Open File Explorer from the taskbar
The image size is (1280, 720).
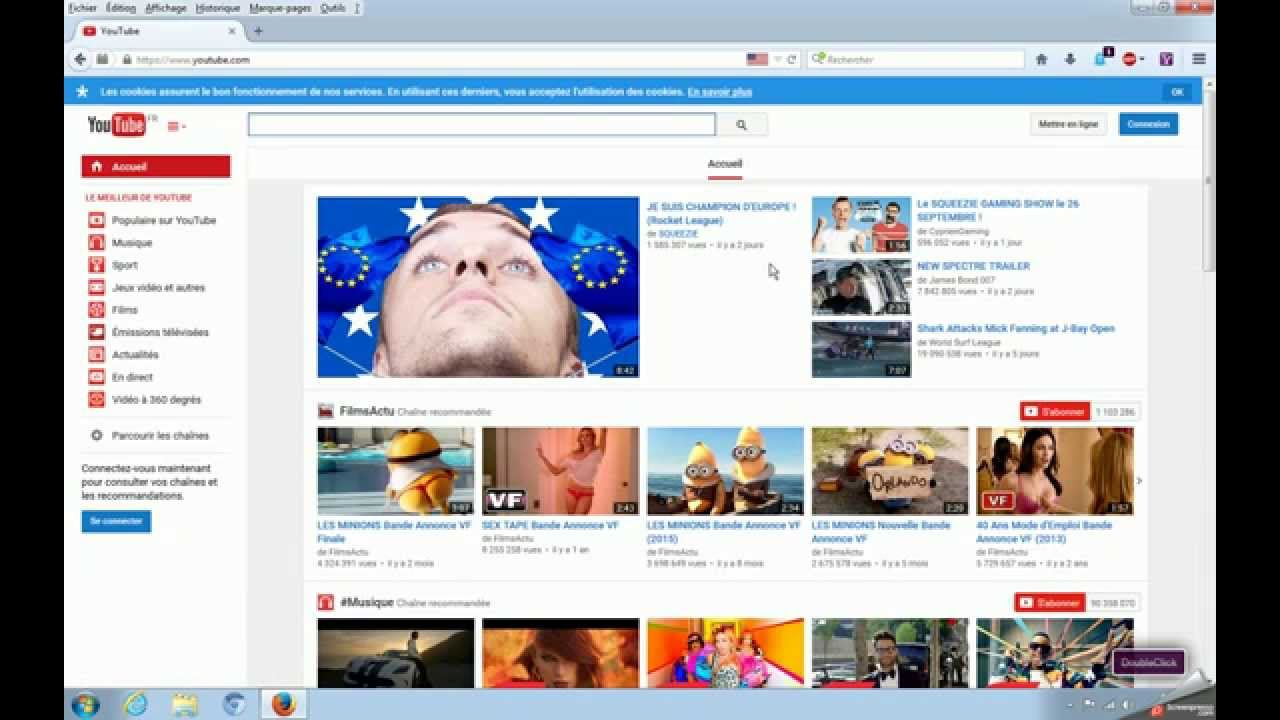point(184,704)
